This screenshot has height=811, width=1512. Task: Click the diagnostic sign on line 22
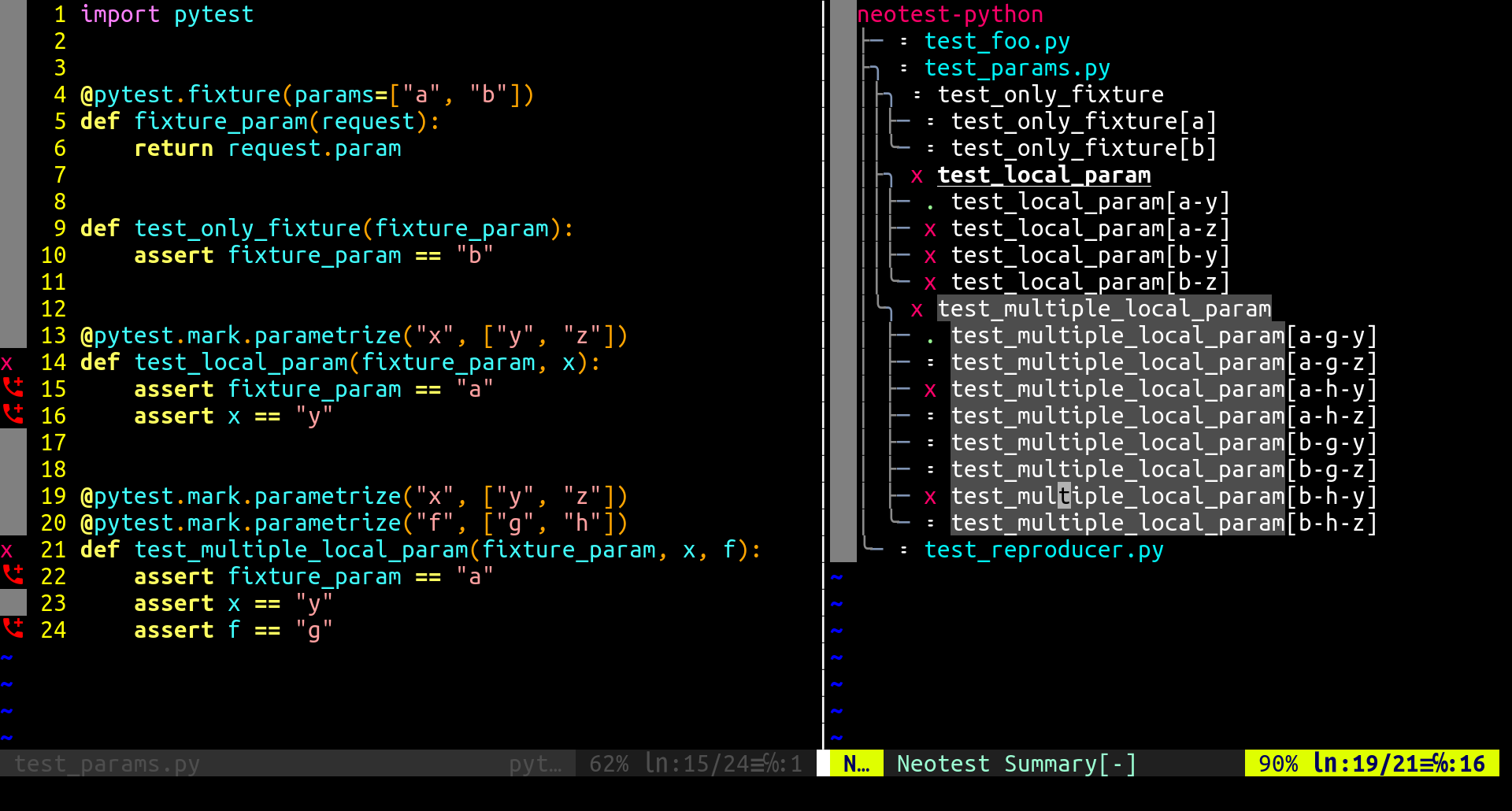[13, 575]
